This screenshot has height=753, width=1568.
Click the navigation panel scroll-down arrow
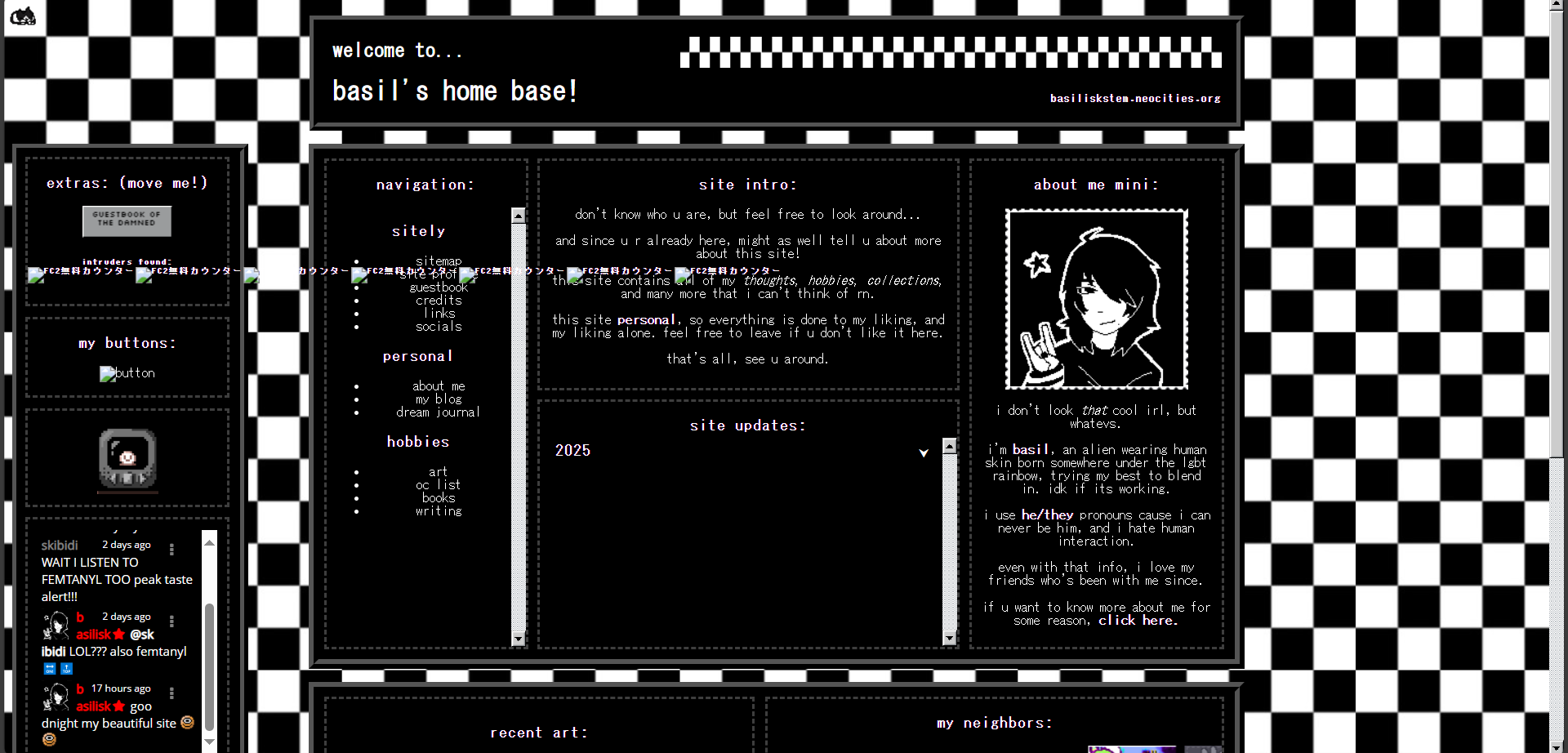pyautogui.click(x=518, y=639)
